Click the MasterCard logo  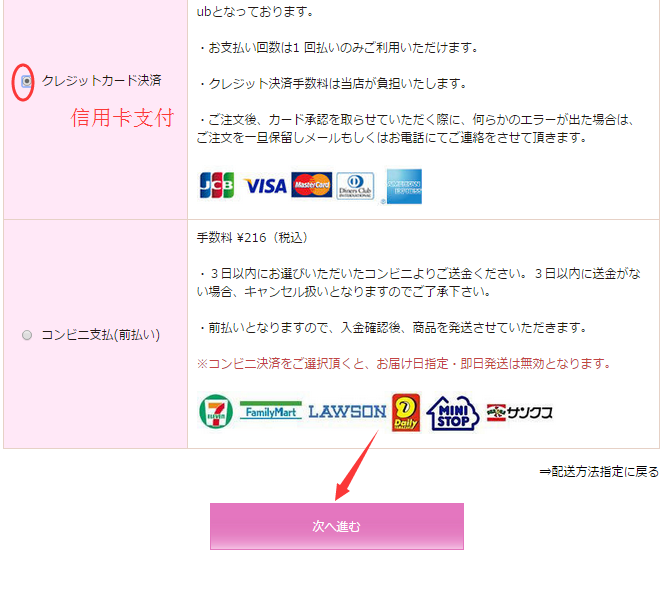point(312,185)
